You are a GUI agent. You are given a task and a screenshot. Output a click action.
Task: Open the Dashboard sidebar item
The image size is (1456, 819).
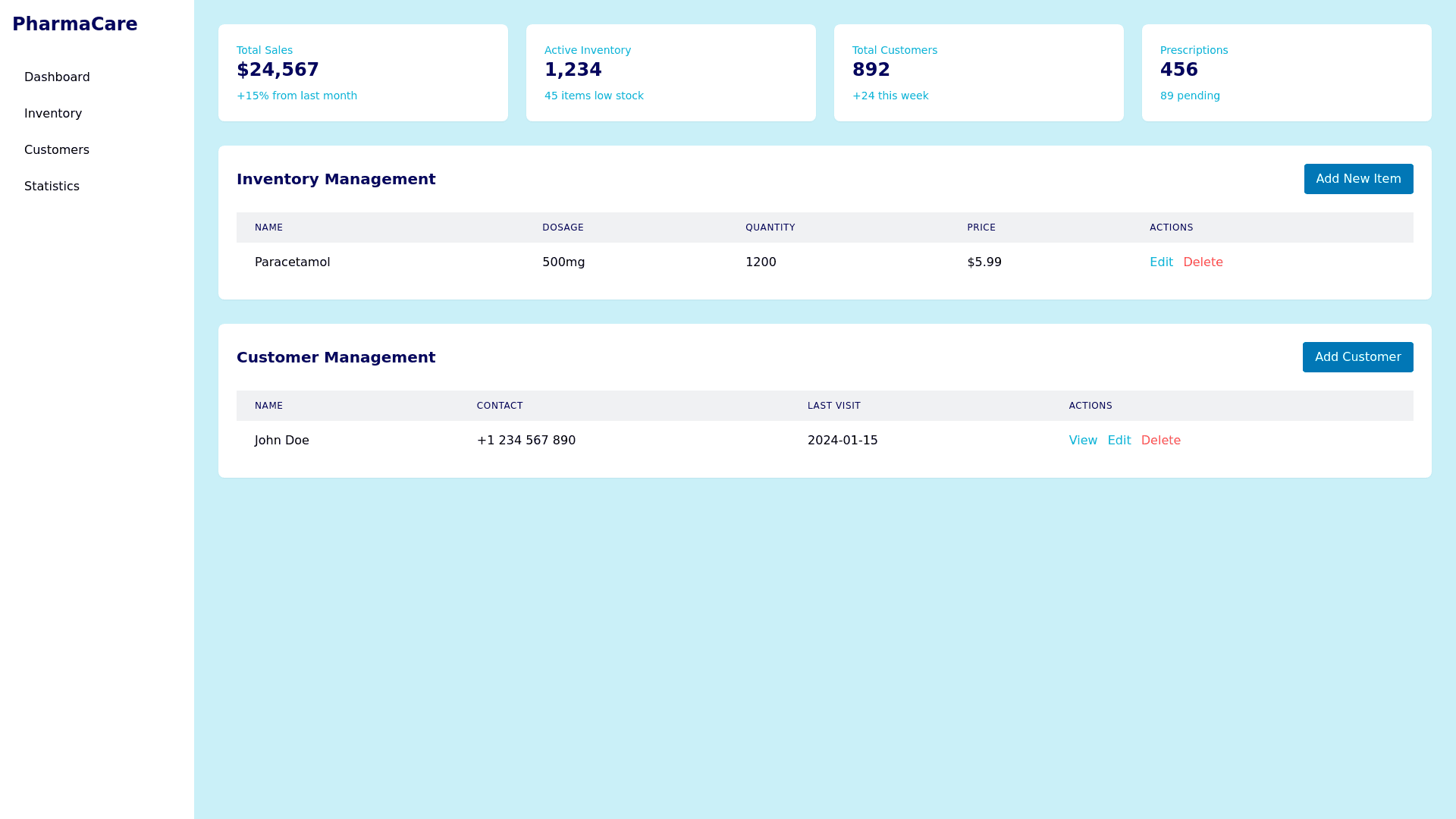(x=57, y=77)
